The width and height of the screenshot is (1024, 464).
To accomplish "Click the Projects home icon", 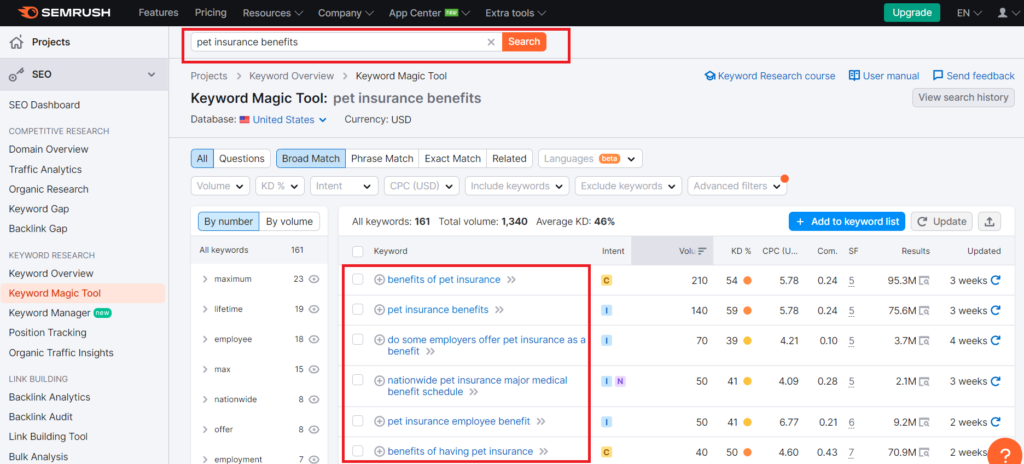I will pyautogui.click(x=17, y=42).
